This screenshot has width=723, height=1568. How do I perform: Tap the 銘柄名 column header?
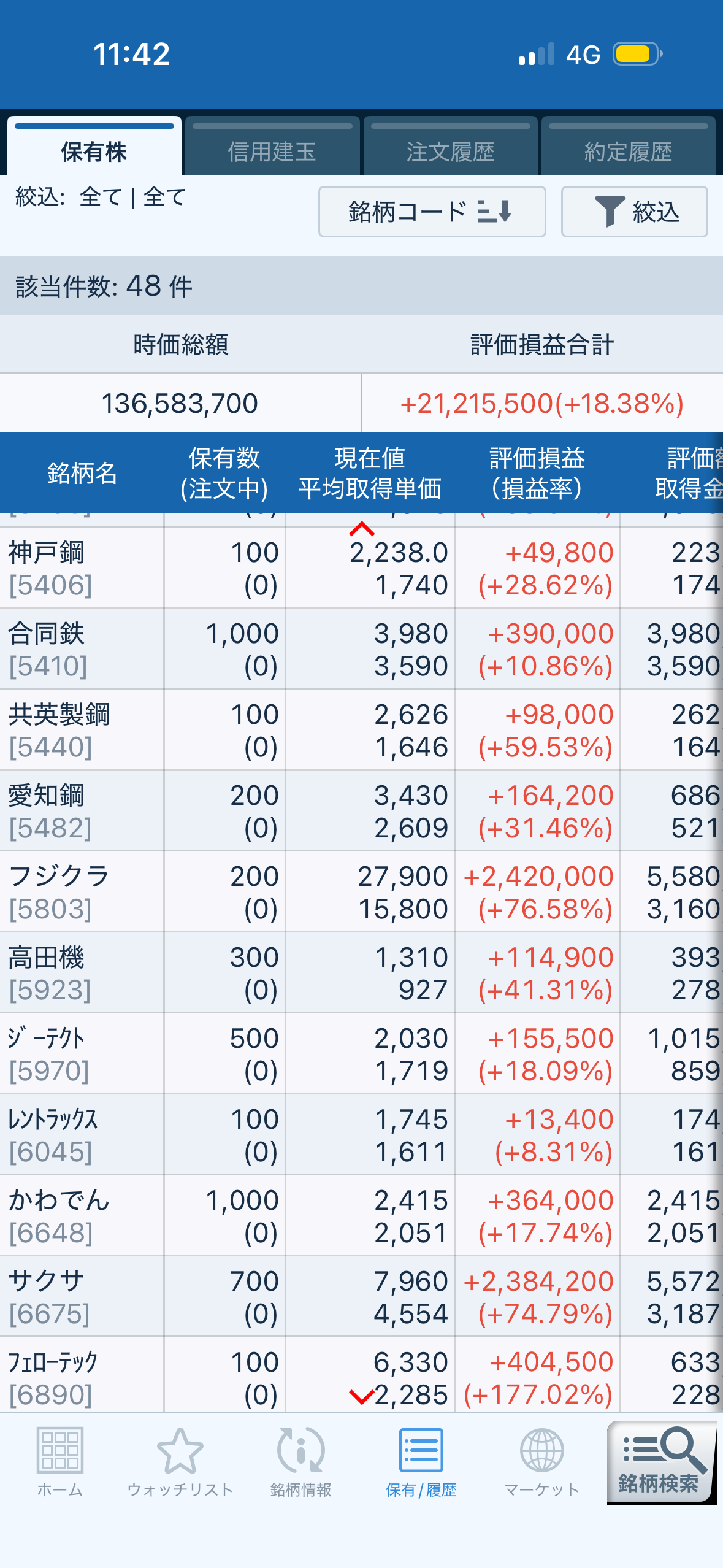82,473
